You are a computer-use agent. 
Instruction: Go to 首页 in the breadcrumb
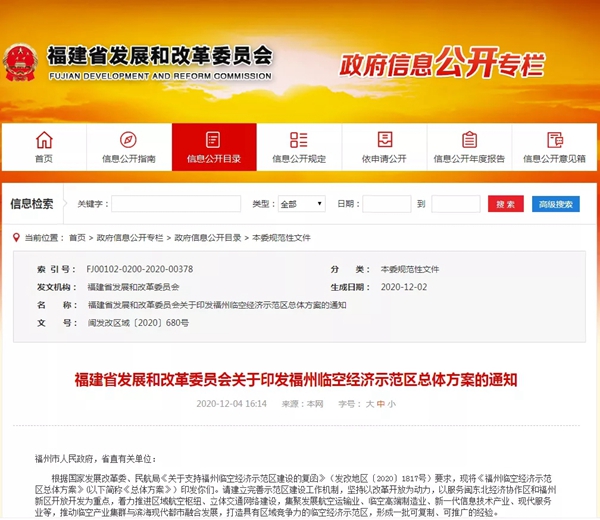pyautogui.click(x=77, y=238)
